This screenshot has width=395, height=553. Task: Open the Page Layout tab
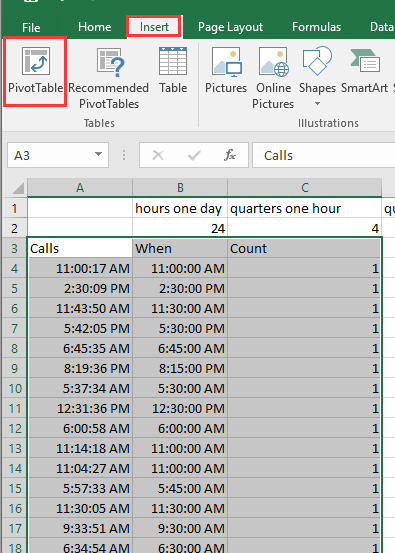point(230,27)
